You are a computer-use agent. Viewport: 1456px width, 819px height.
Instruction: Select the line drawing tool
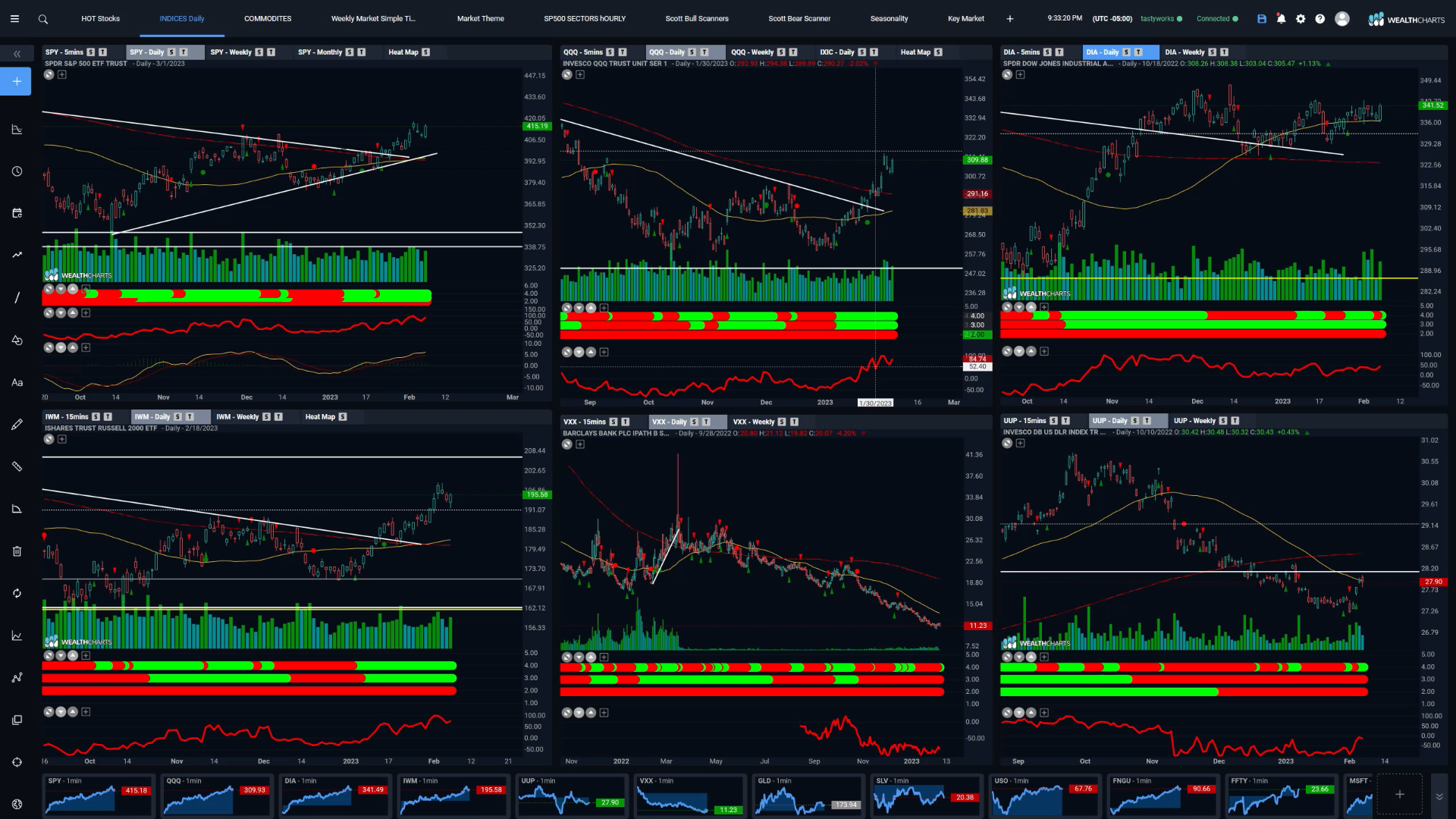[x=17, y=297]
